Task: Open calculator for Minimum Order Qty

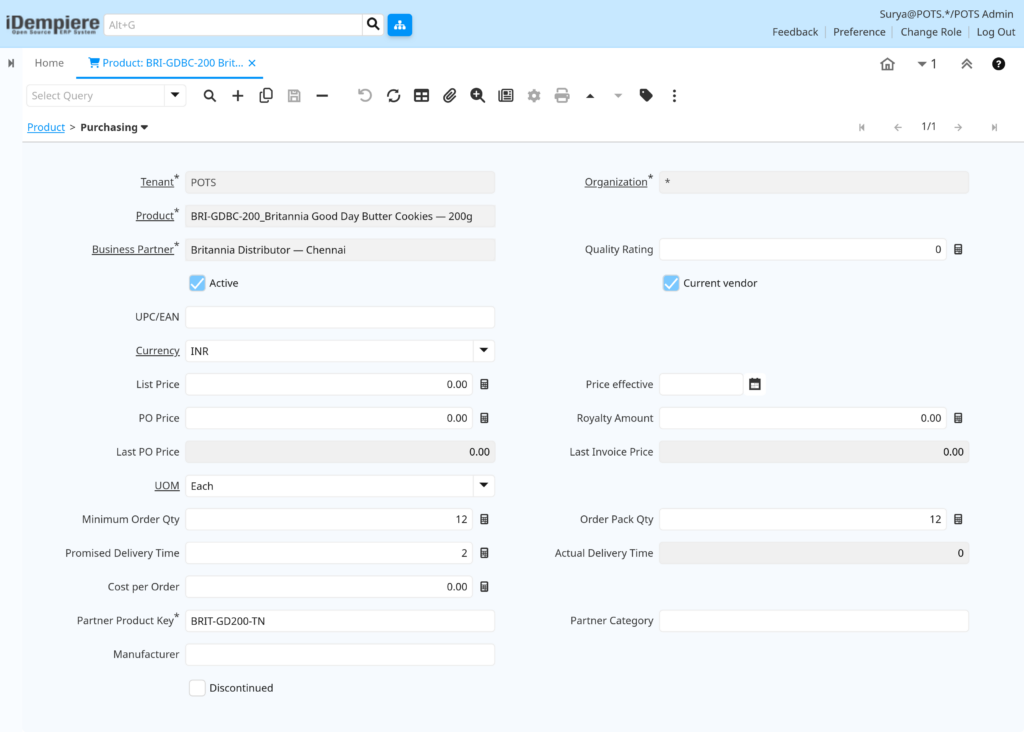Action: 485,519
